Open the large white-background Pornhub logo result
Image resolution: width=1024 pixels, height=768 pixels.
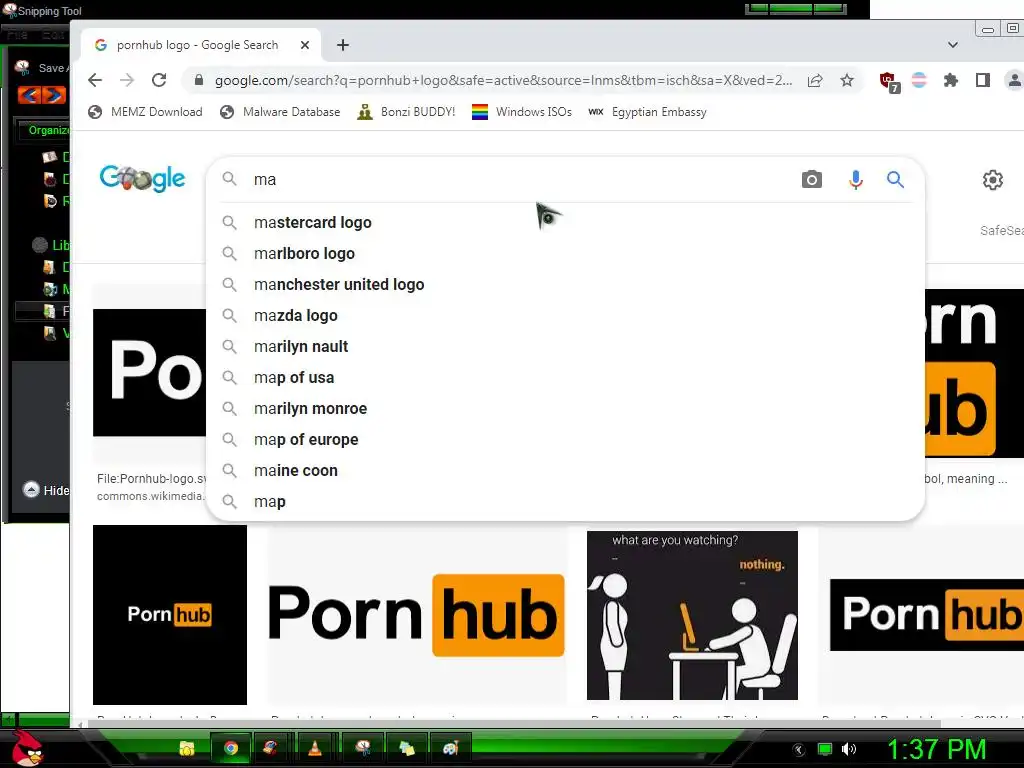(417, 615)
